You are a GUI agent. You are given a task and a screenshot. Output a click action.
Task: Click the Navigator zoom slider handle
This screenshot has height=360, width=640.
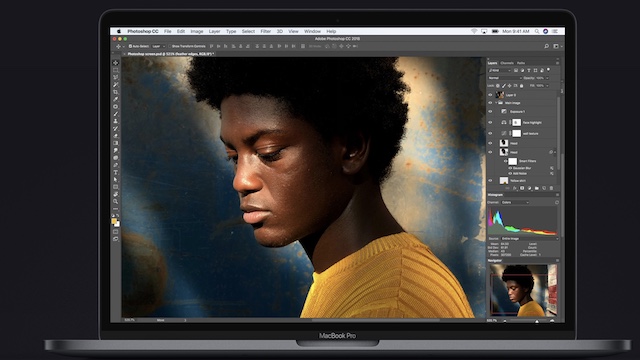click(x=537, y=321)
